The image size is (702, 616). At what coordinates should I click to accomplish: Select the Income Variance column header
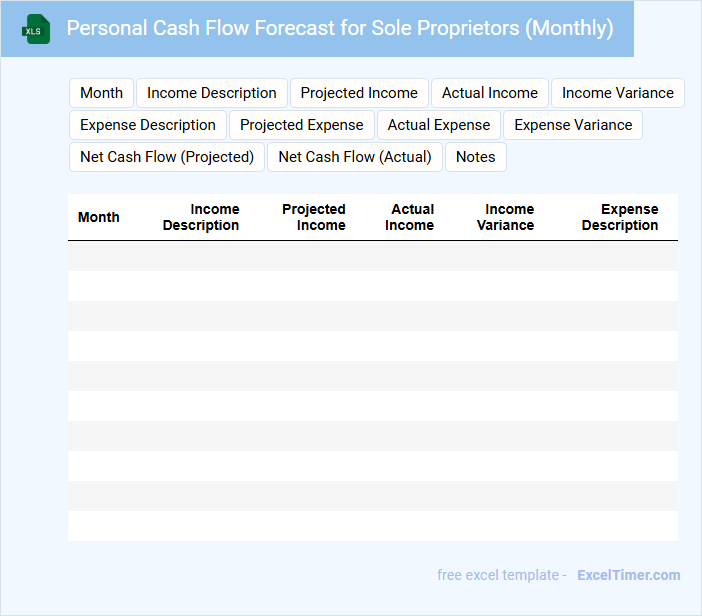(506, 217)
